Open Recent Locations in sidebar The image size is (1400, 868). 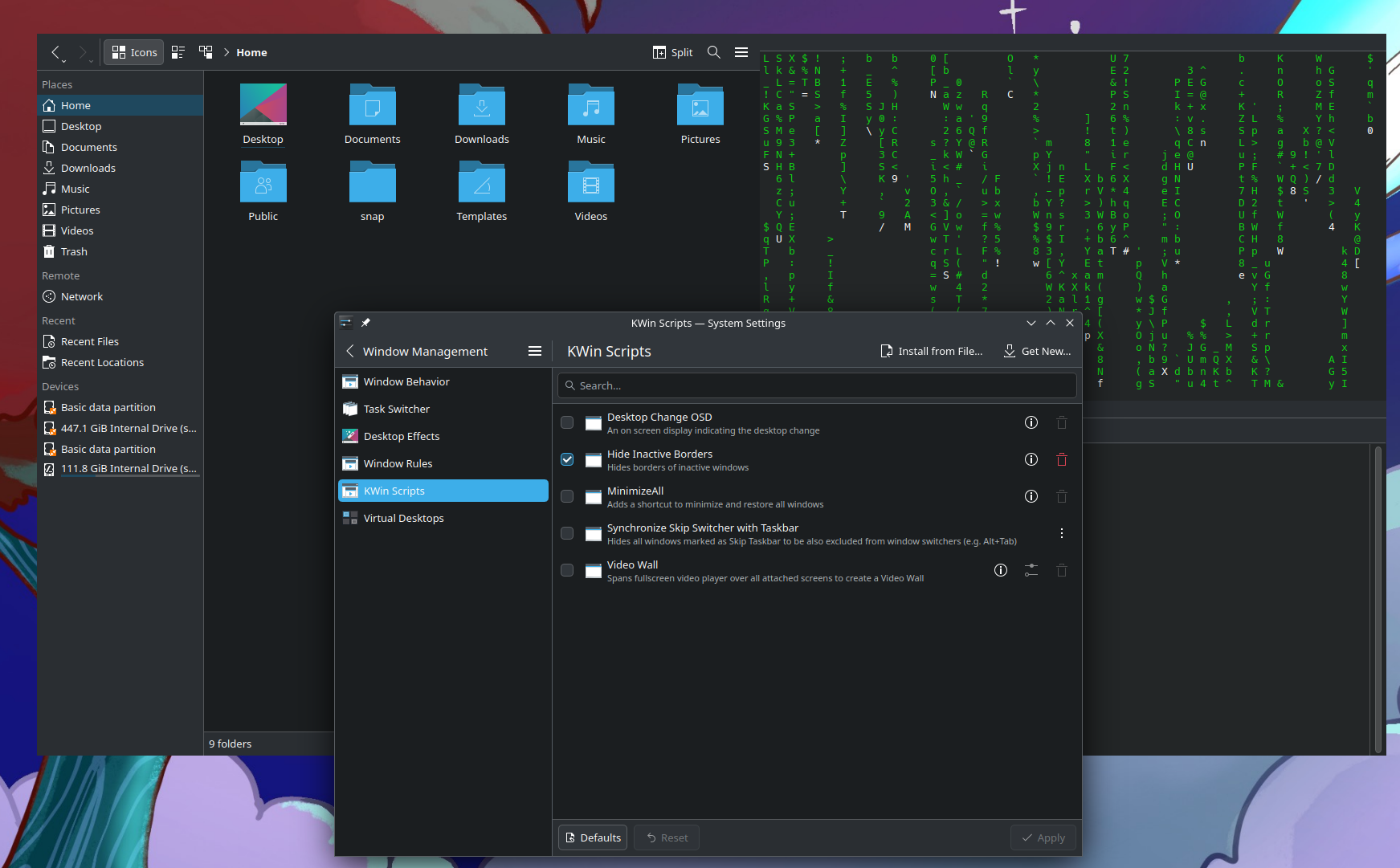pyautogui.click(x=120, y=362)
